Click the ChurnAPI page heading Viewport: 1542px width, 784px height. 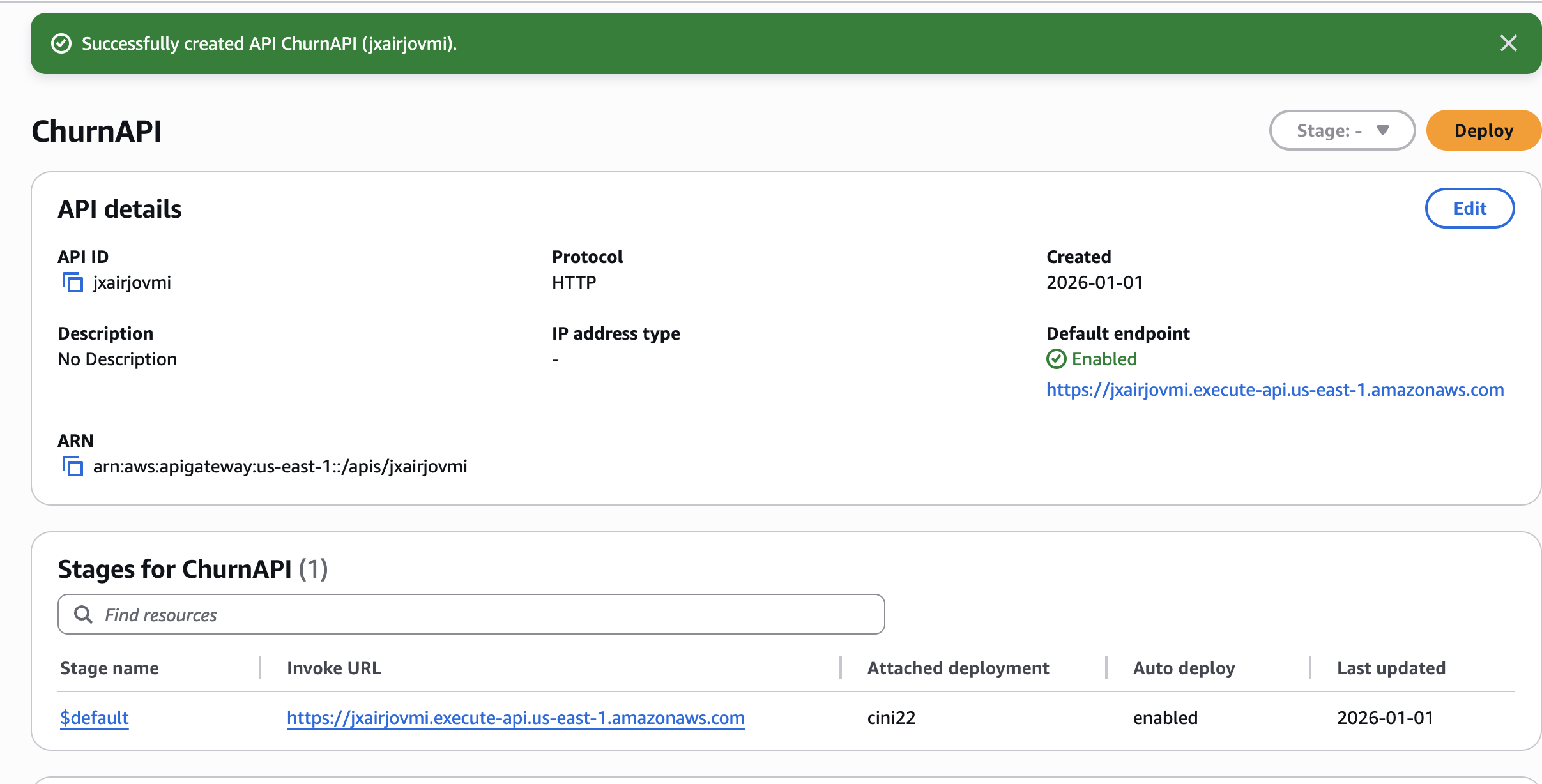tap(96, 130)
